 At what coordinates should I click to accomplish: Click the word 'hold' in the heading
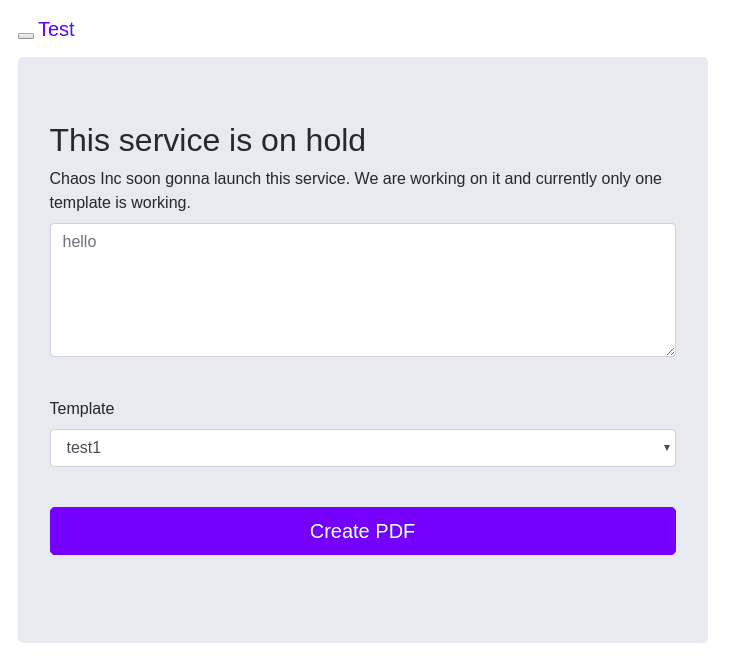pyautogui.click(x=335, y=140)
